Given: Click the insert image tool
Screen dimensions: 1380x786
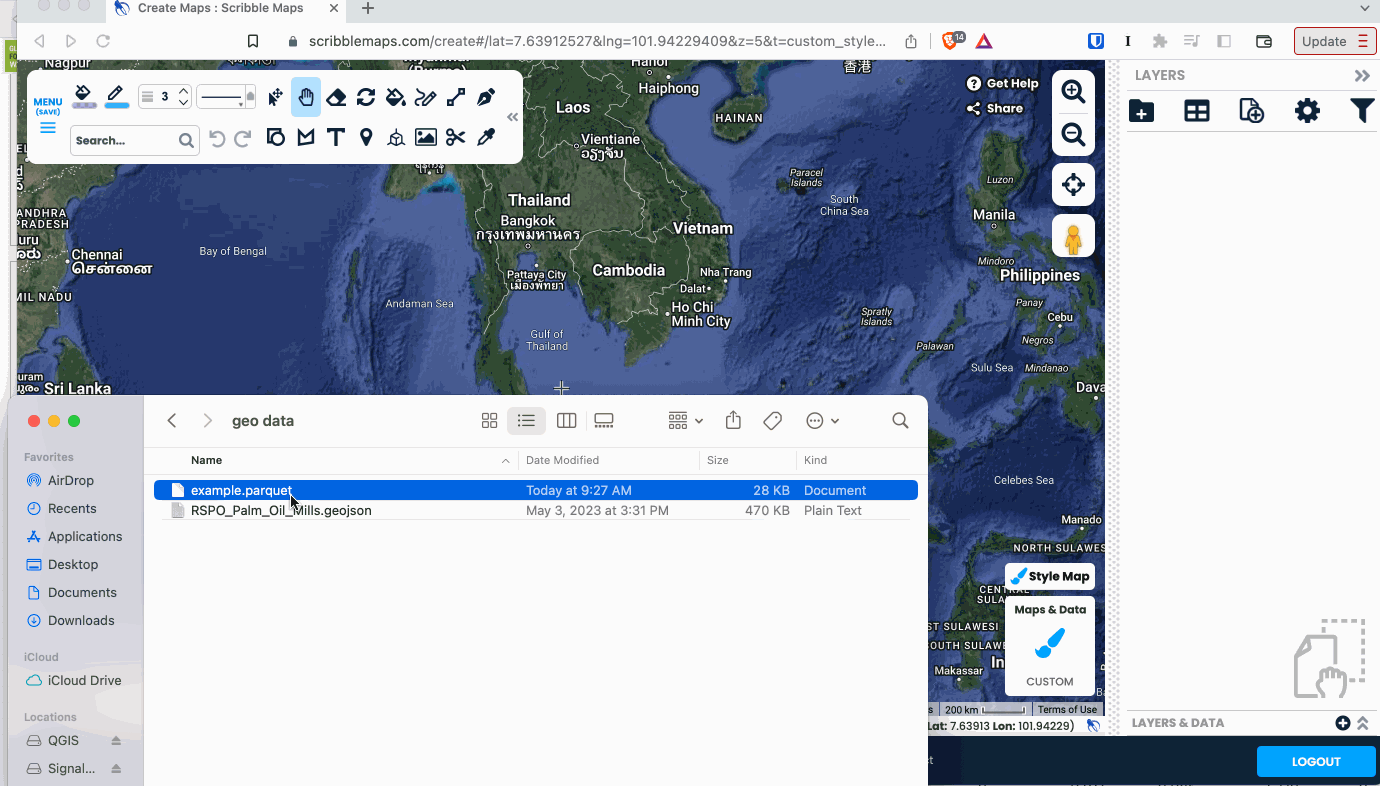Looking at the screenshot, I should [x=426, y=137].
